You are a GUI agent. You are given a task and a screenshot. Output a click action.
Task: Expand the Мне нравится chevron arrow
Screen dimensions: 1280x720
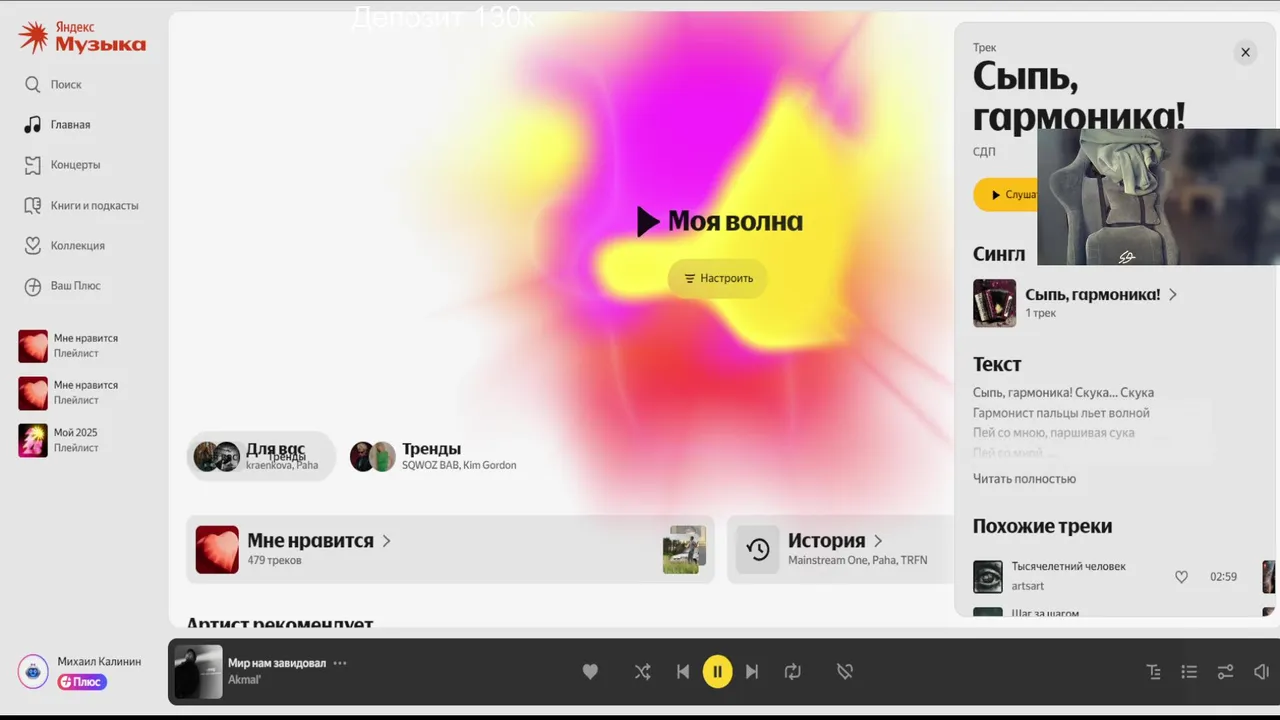pyautogui.click(x=386, y=541)
